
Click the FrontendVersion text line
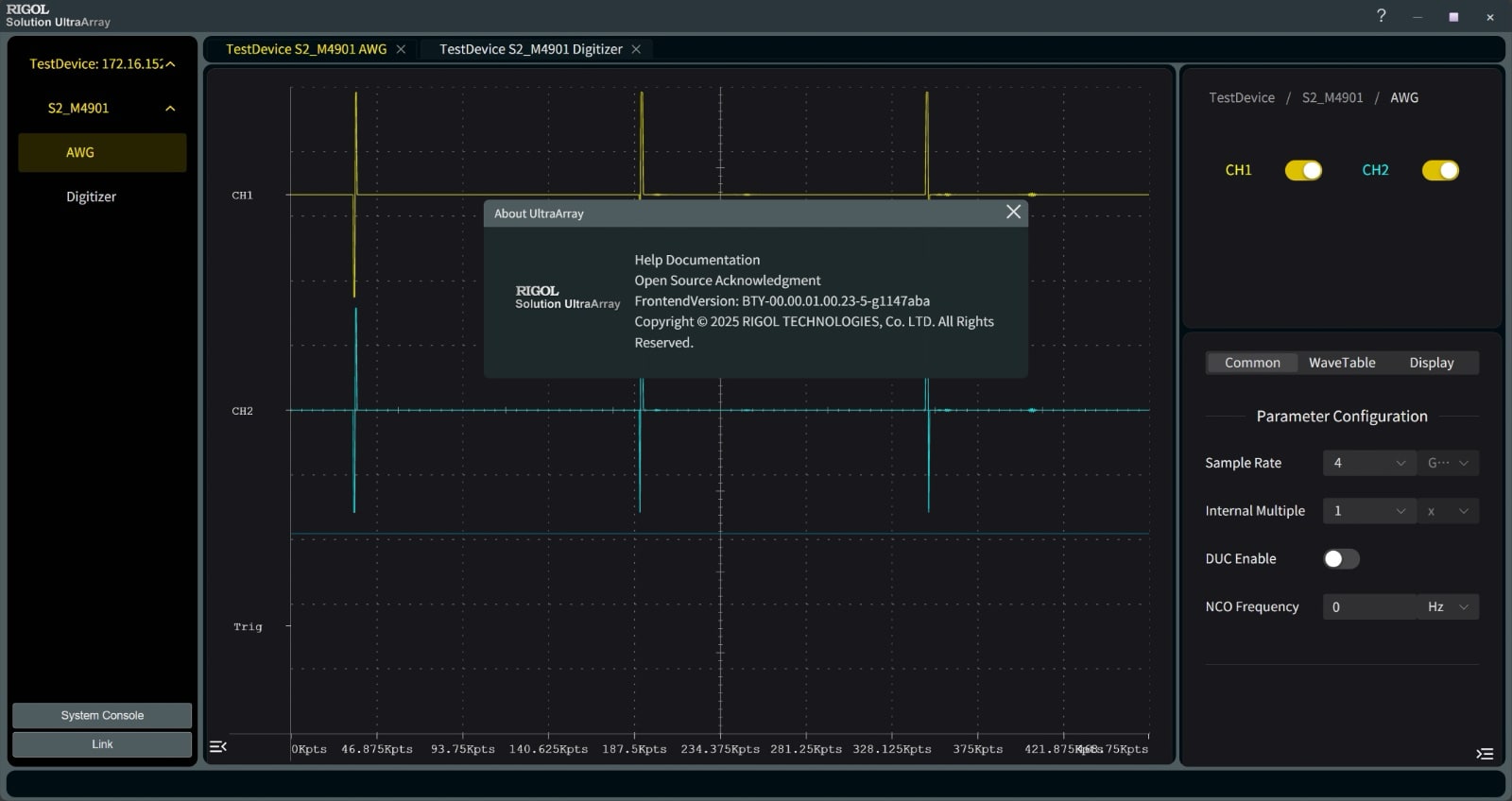click(x=782, y=301)
